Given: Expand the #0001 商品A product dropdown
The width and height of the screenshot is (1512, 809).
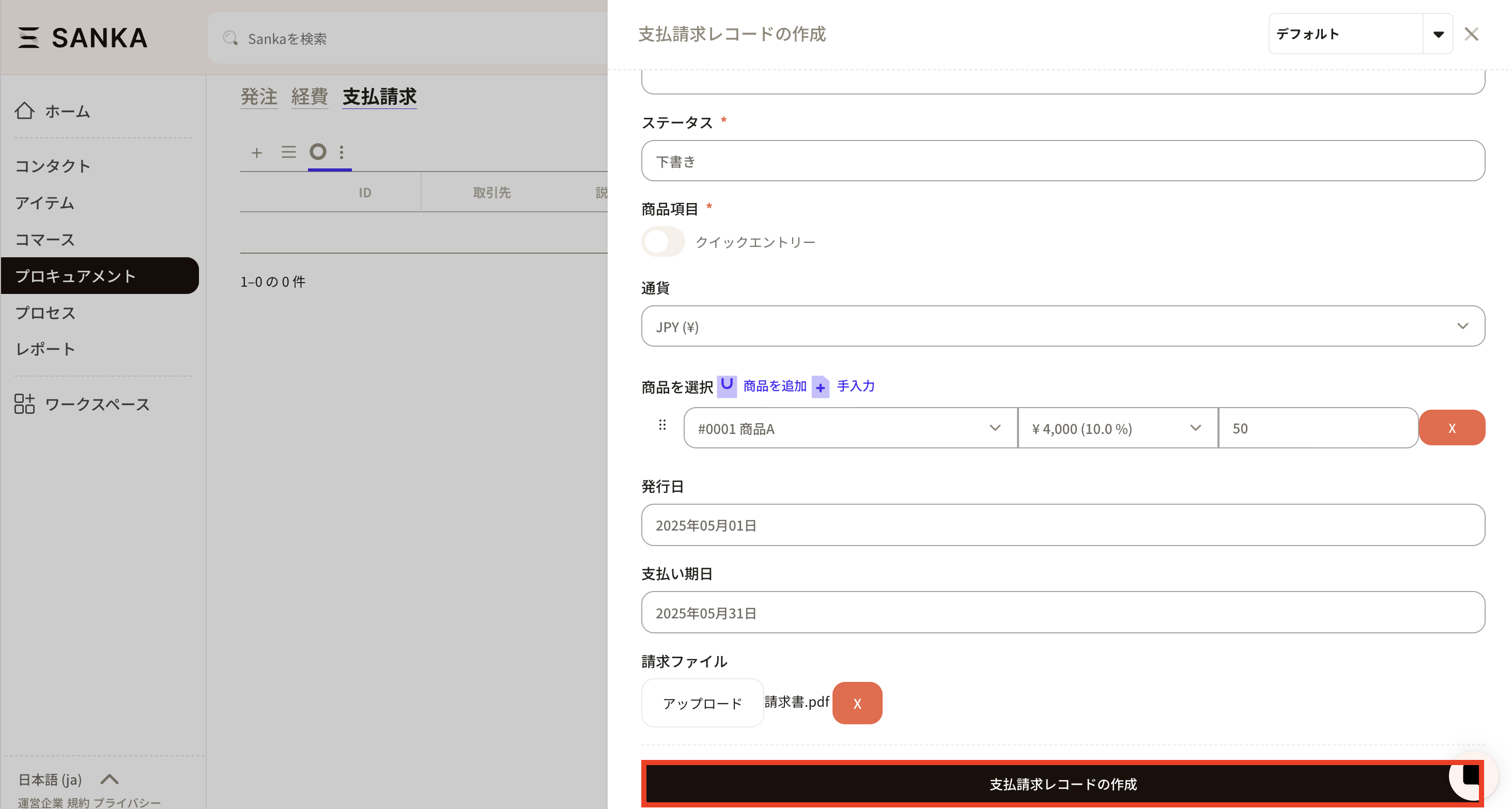Looking at the screenshot, I should (x=850, y=428).
